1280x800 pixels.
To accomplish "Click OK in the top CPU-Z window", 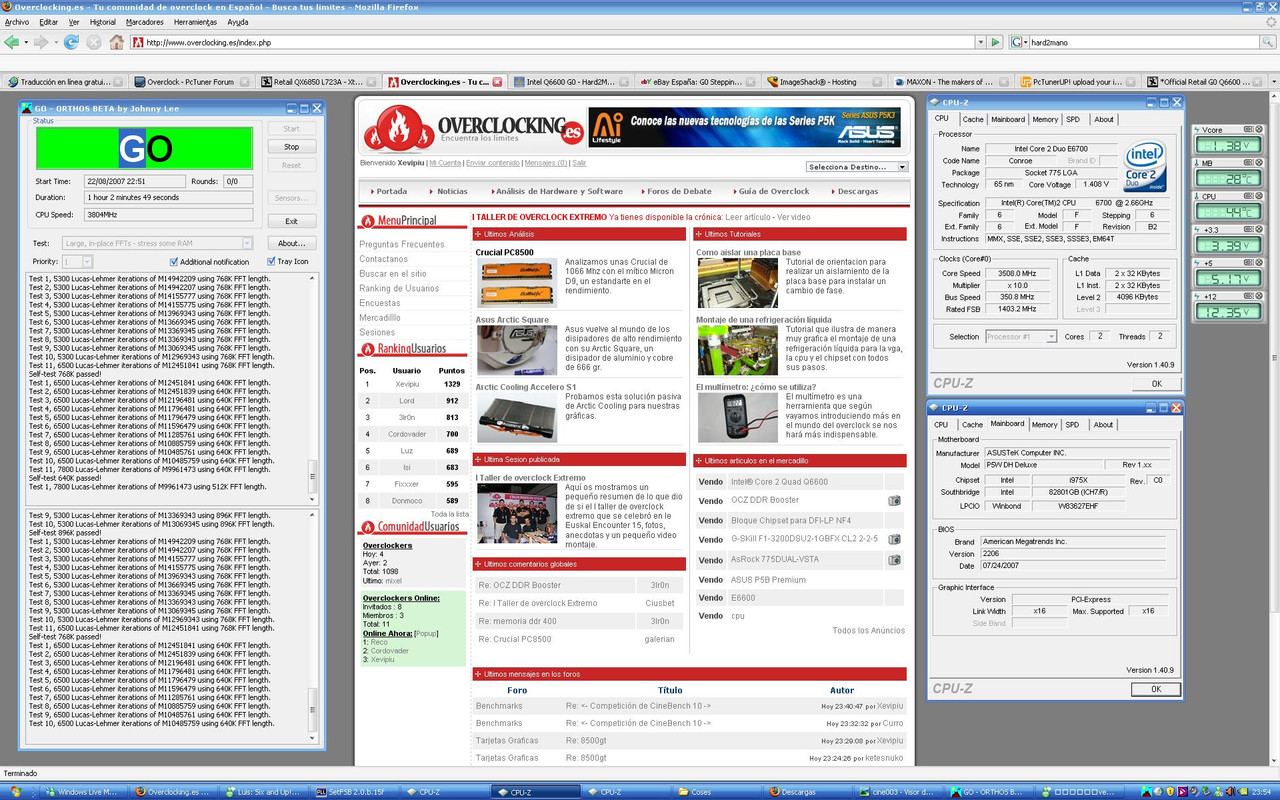I will click(1156, 383).
